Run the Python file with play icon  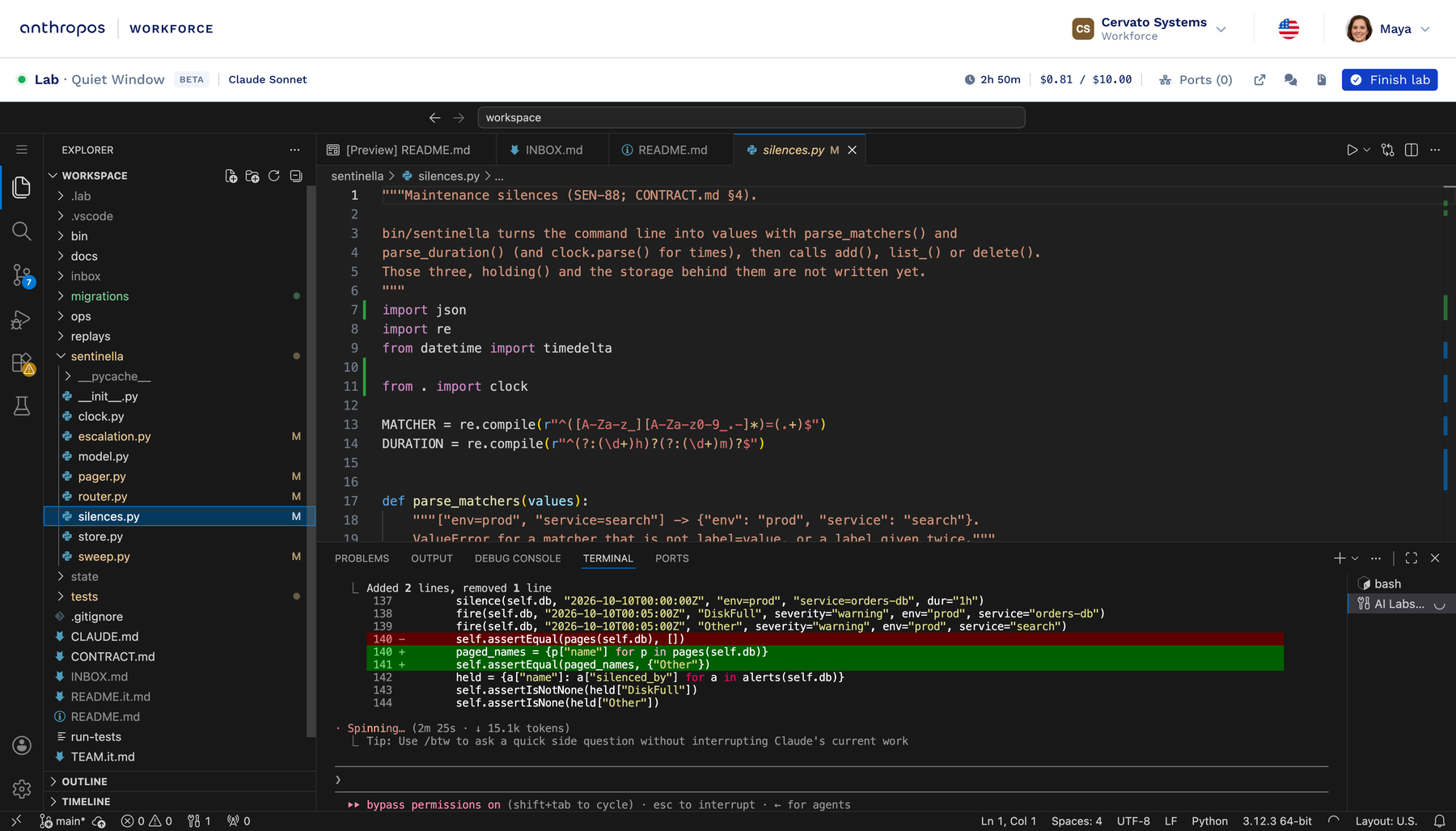point(1352,150)
